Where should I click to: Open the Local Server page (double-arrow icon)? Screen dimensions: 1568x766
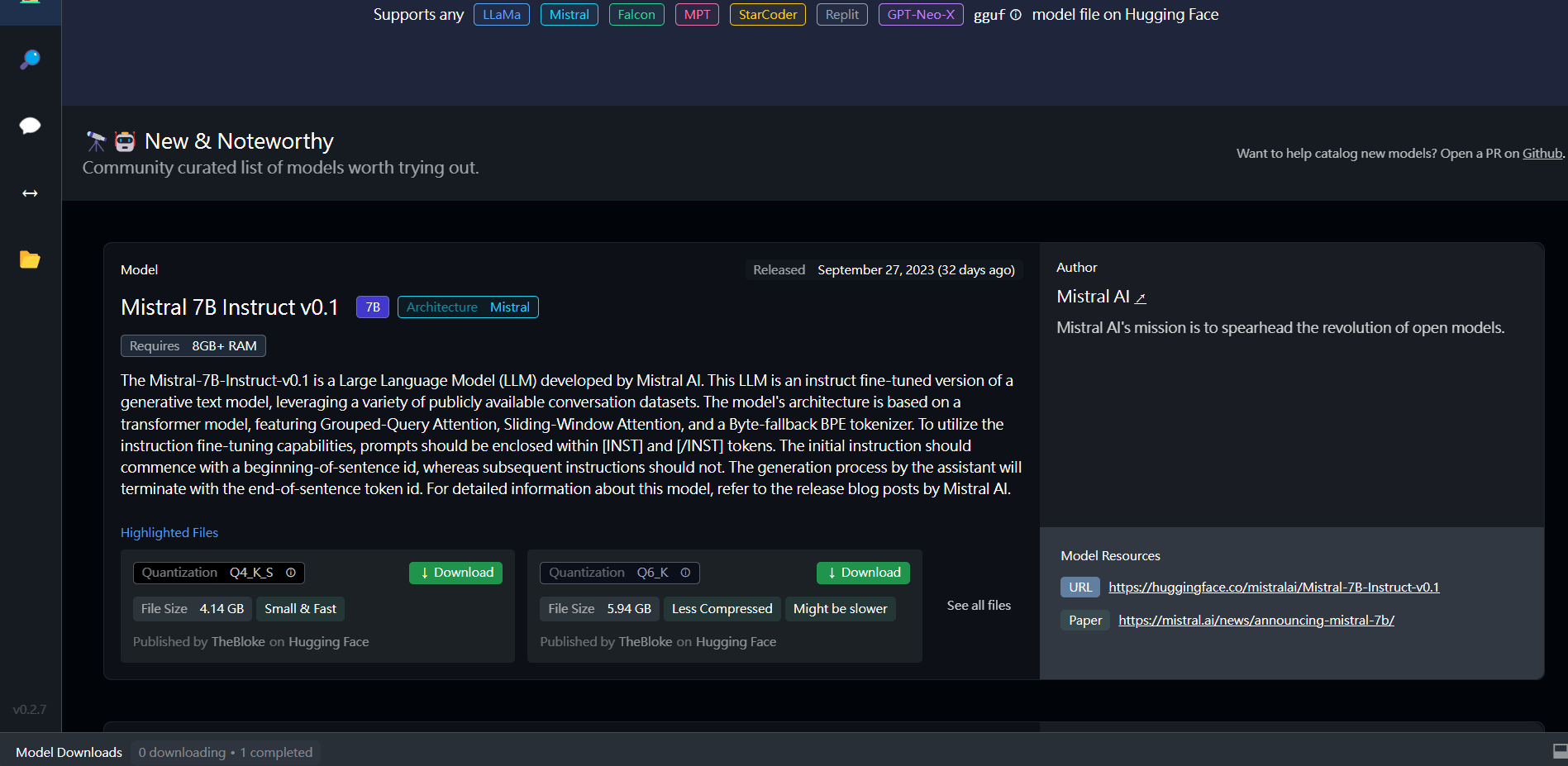coord(30,193)
